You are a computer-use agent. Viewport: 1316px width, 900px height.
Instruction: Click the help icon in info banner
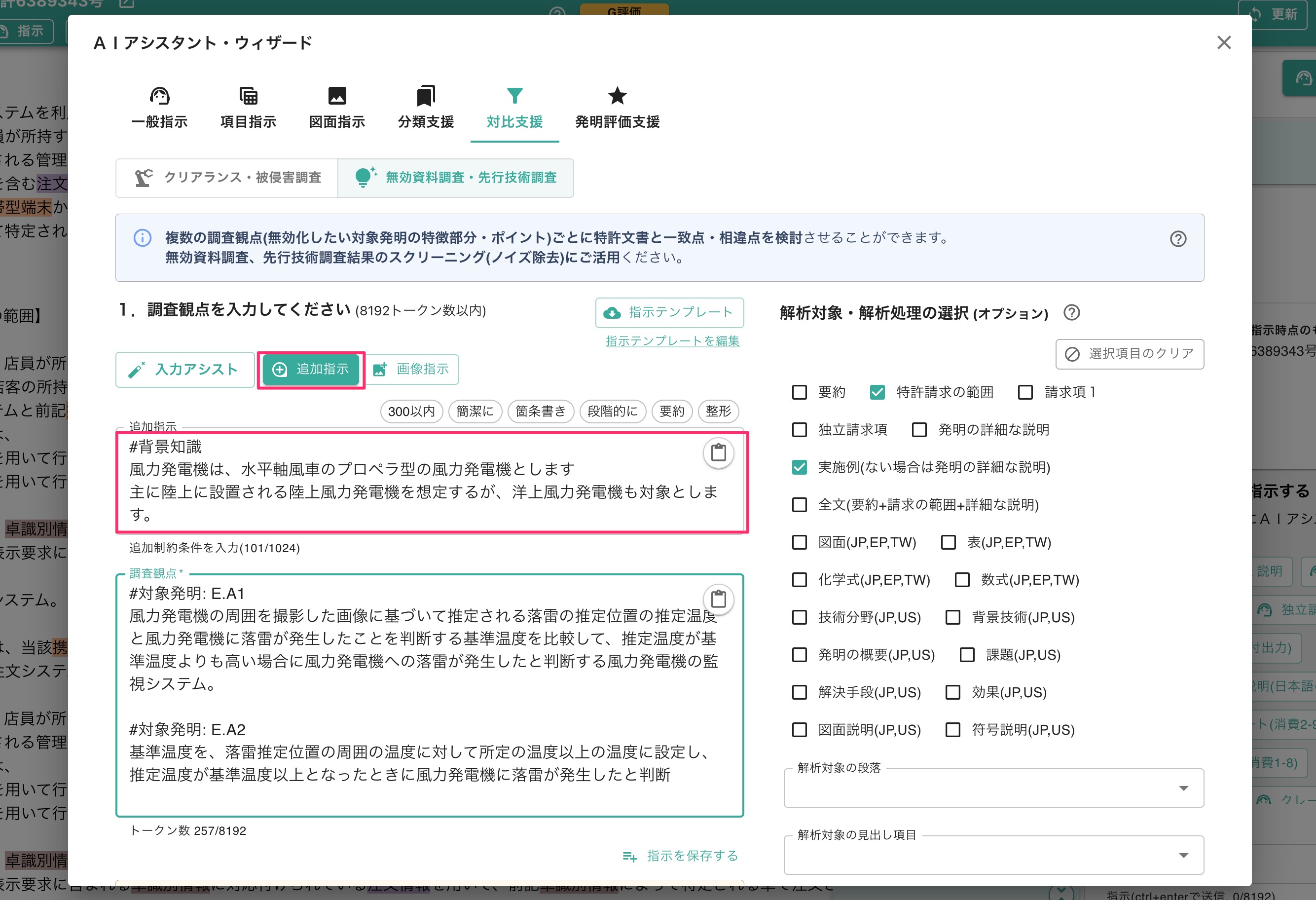tap(1178, 238)
